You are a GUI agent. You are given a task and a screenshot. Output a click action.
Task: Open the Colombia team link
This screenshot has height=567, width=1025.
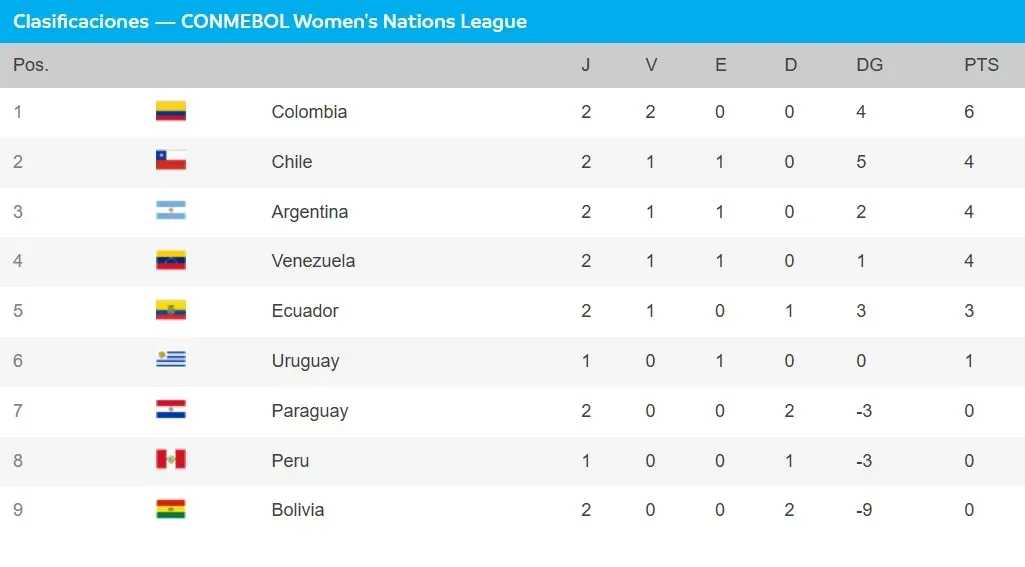[x=309, y=112]
